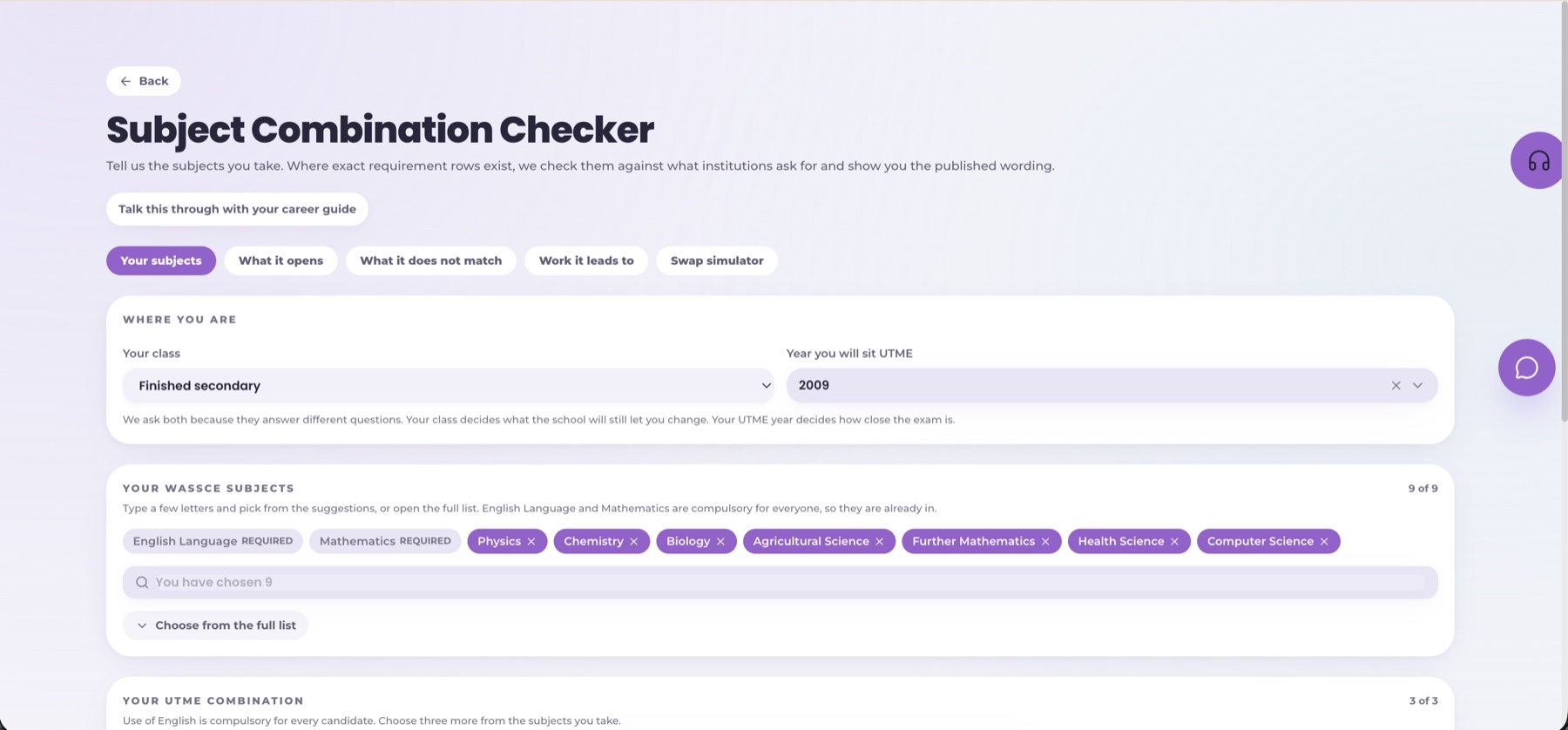The width and height of the screenshot is (1568, 730).
Task: Select the Swap simulator tab
Action: point(717,260)
